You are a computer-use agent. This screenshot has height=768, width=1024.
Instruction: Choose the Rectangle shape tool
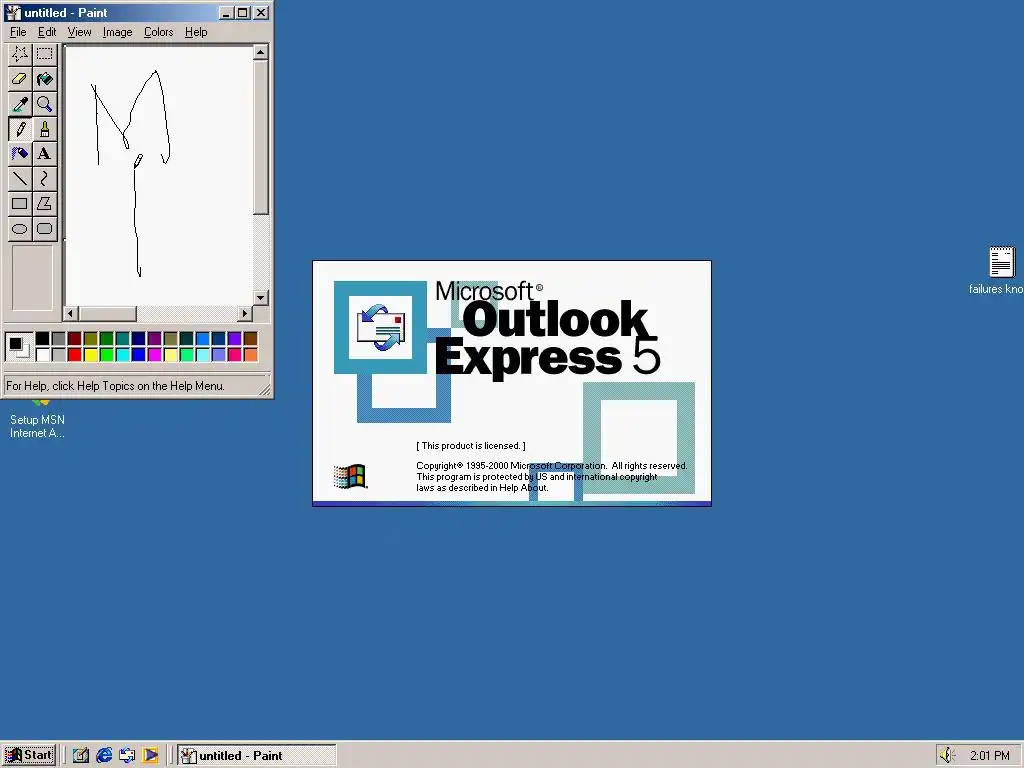(x=20, y=203)
